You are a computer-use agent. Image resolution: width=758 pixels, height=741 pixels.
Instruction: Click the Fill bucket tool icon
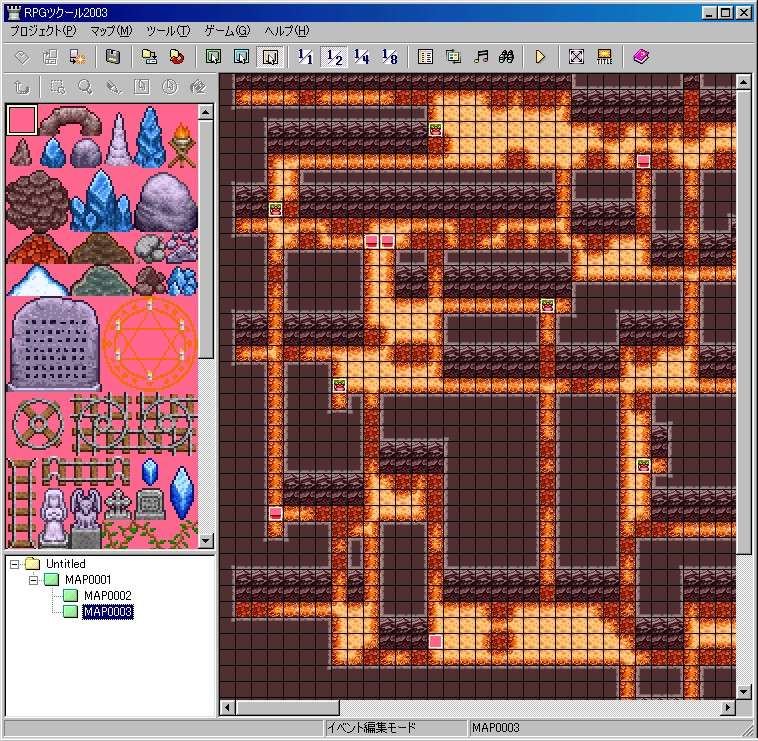click(x=198, y=87)
